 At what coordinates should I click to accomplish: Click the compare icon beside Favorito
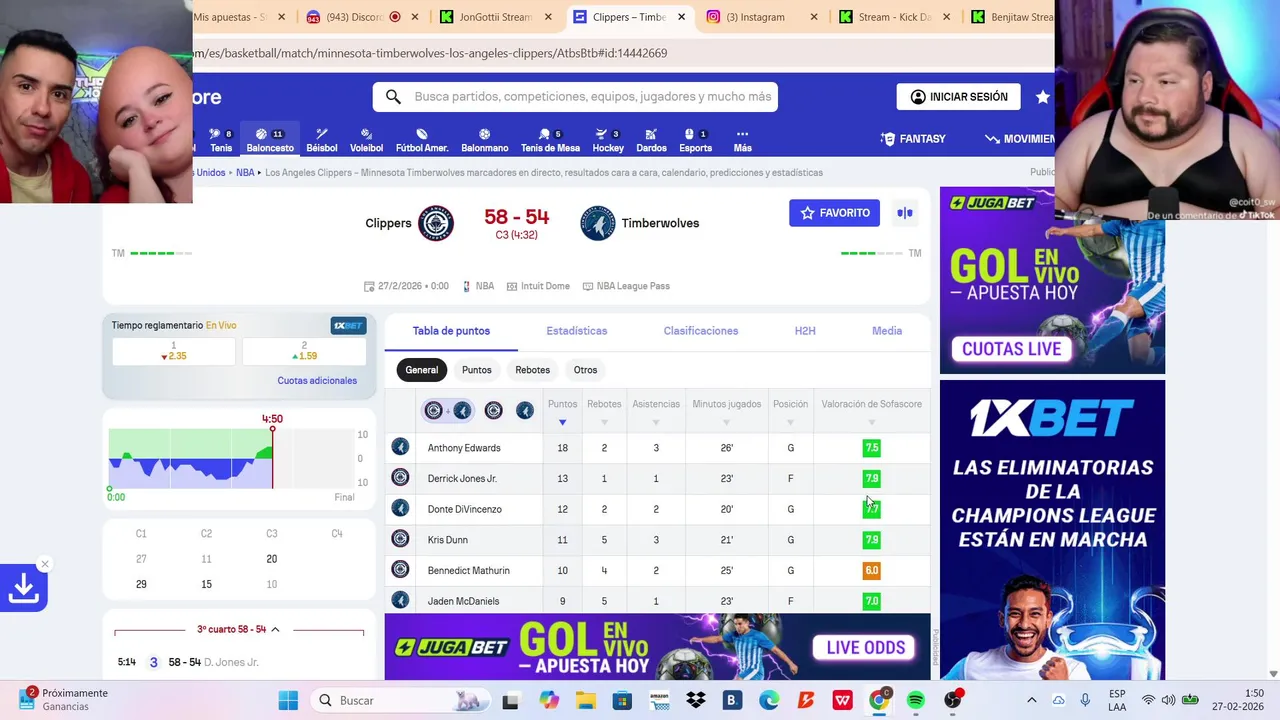click(905, 213)
